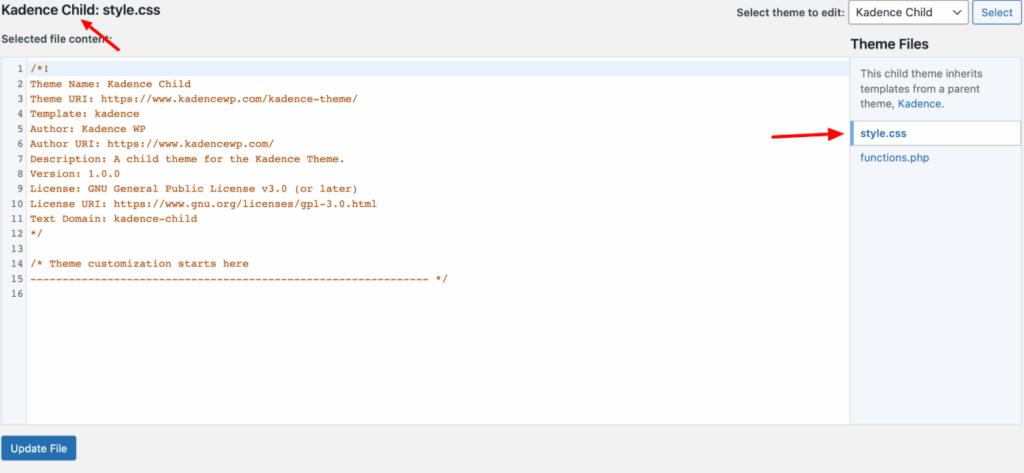The width and height of the screenshot is (1024, 473).
Task: Click the 'Kadence Child: style.css' heading
Action: click(x=81, y=10)
